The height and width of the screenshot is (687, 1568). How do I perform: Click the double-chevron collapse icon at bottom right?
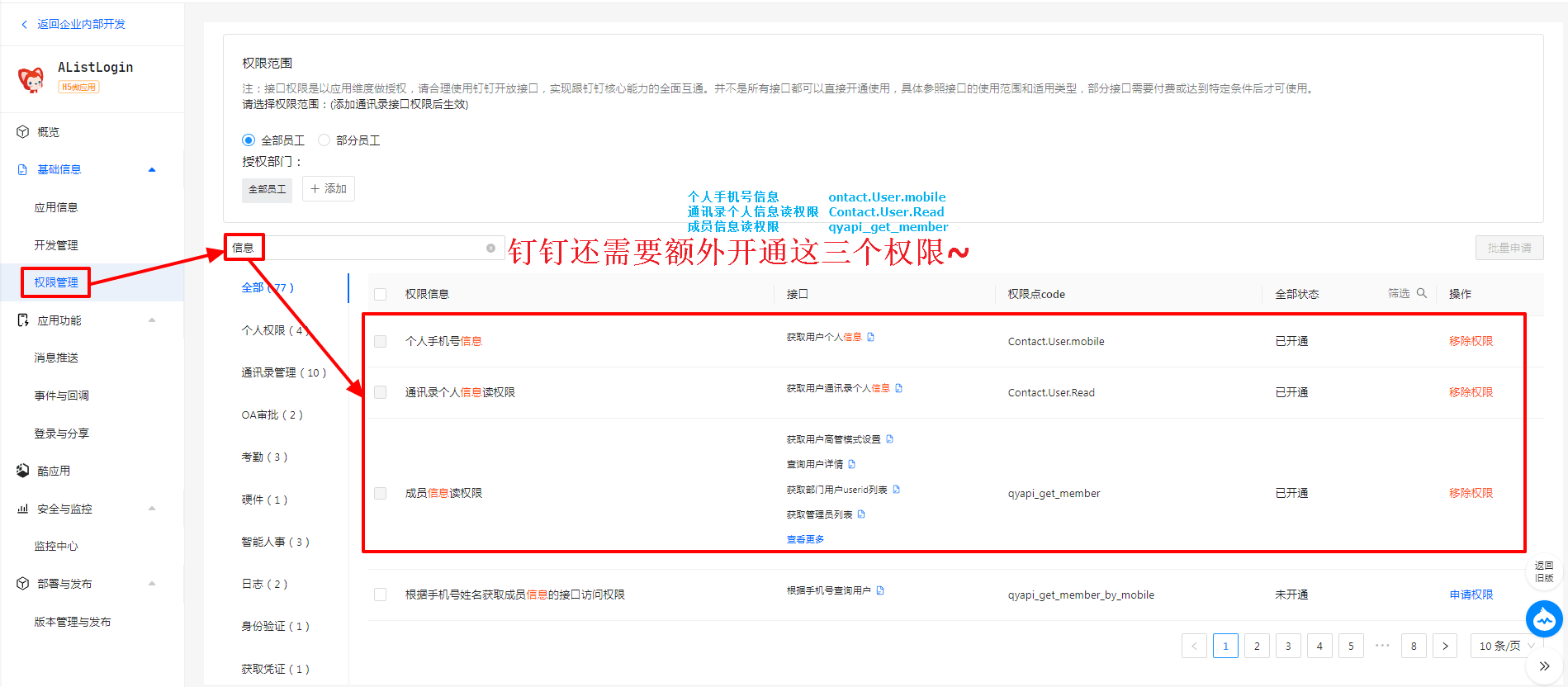(1544, 666)
